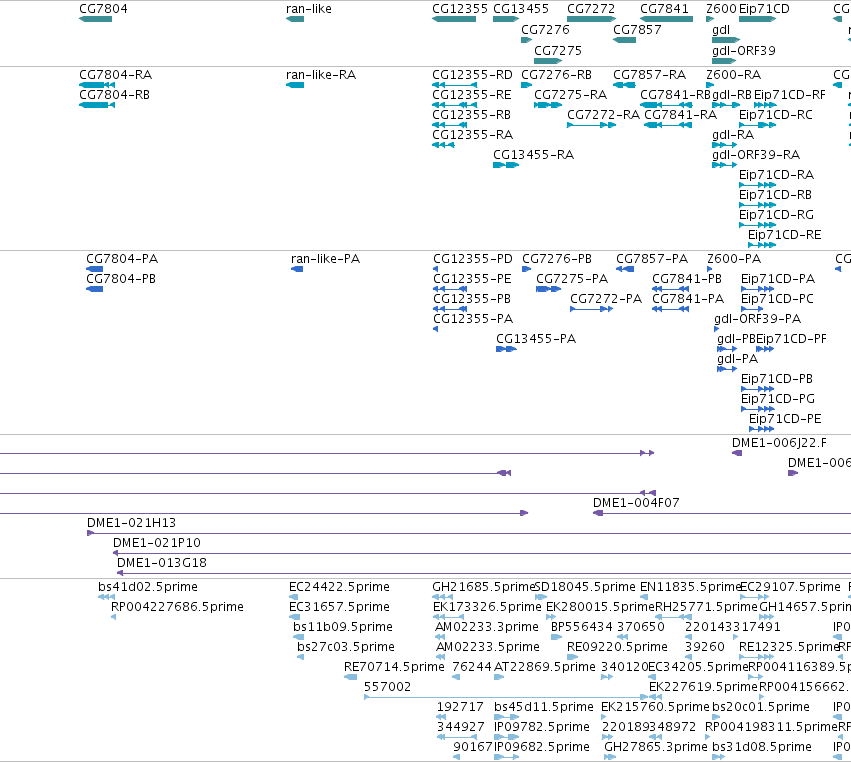Viewport: 851px width, 762px height.
Task: Select EST bs45d11.5prime
Action: (x=543, y=707)
